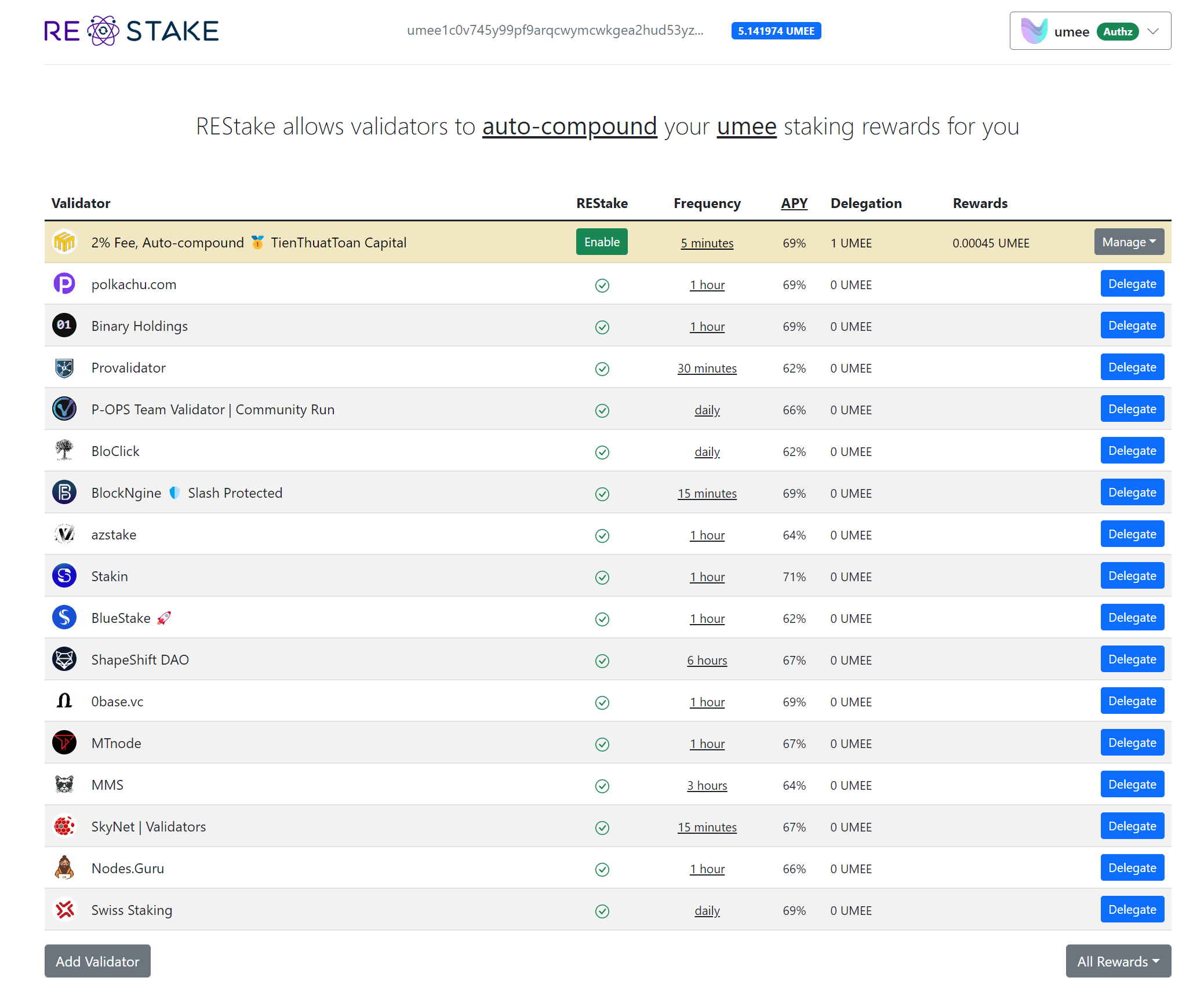Click the Provalidator shield logo icon

coord(64,367)
